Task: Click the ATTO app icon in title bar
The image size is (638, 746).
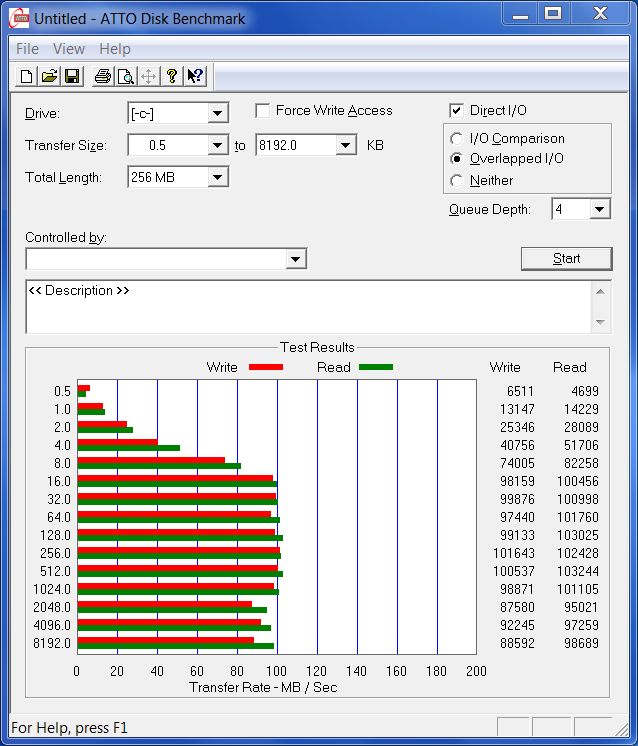Action: [19, 18]
